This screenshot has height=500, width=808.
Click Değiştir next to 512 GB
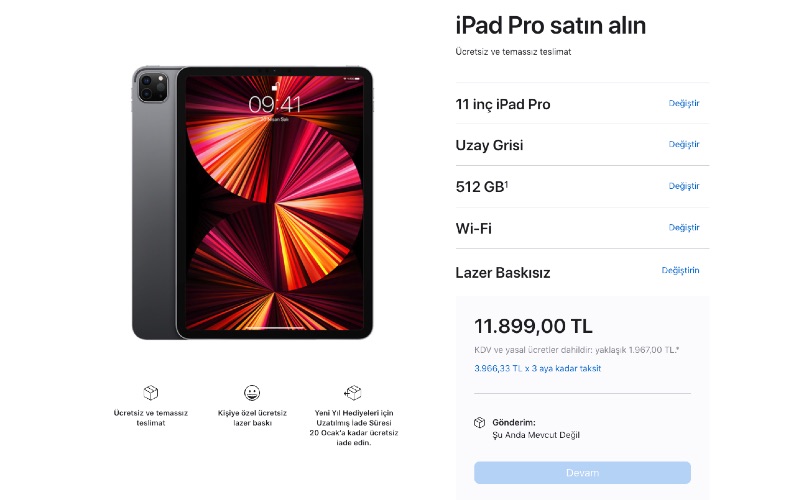(x=684, y=186)
